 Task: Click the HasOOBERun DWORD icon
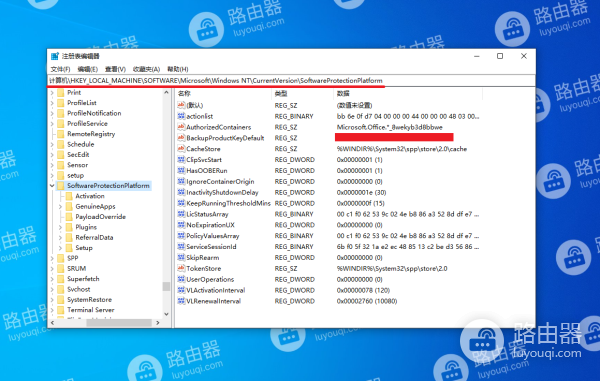pos(181,171)
